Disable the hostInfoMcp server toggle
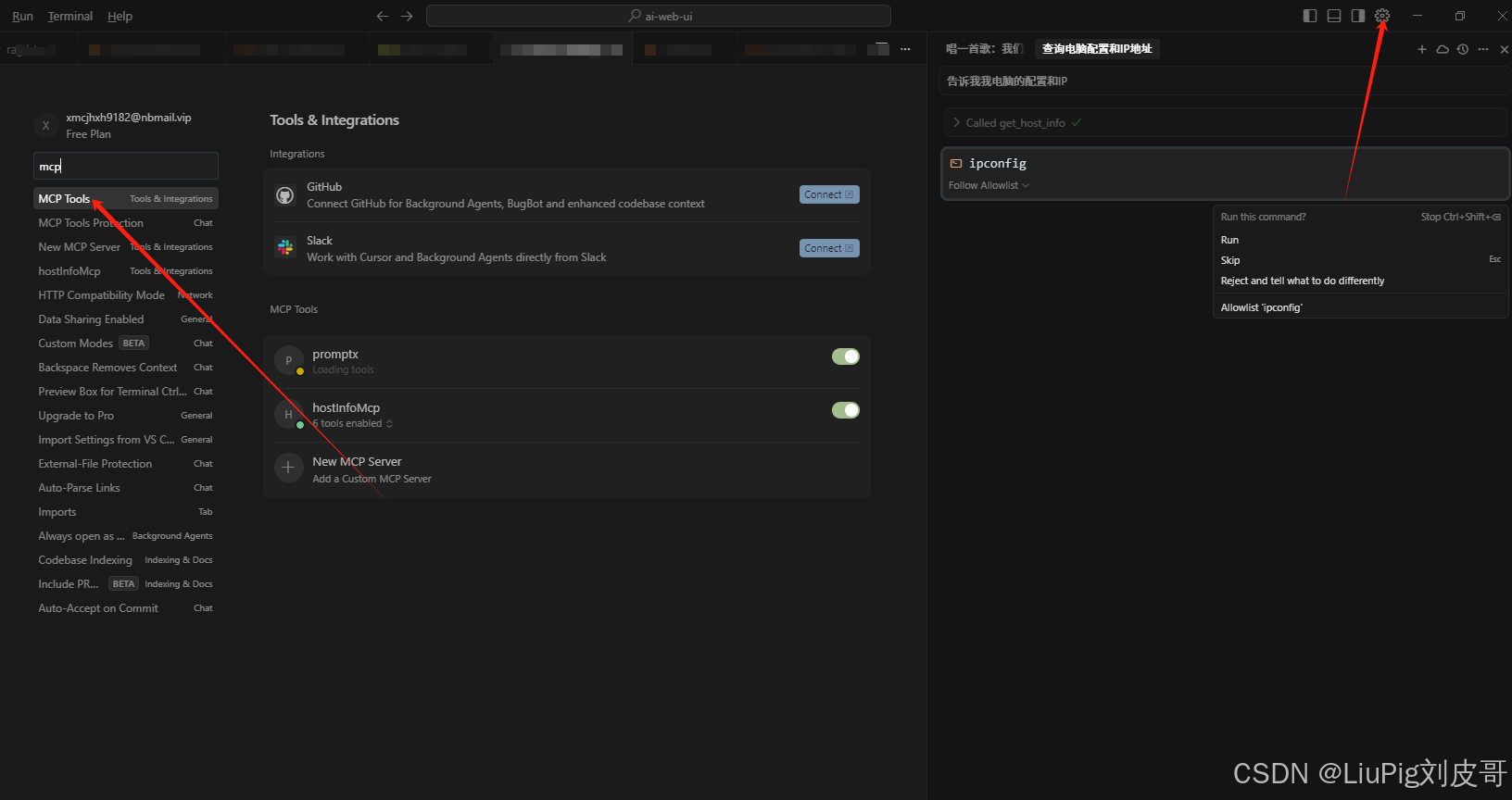This screenshot has width=1512, height=800. coord(845,410)
